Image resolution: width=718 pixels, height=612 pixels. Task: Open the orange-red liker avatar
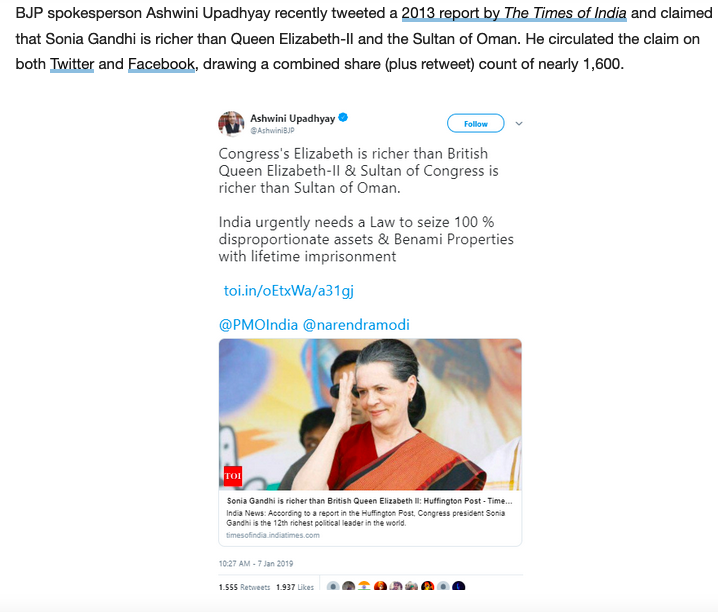[380, 586]
